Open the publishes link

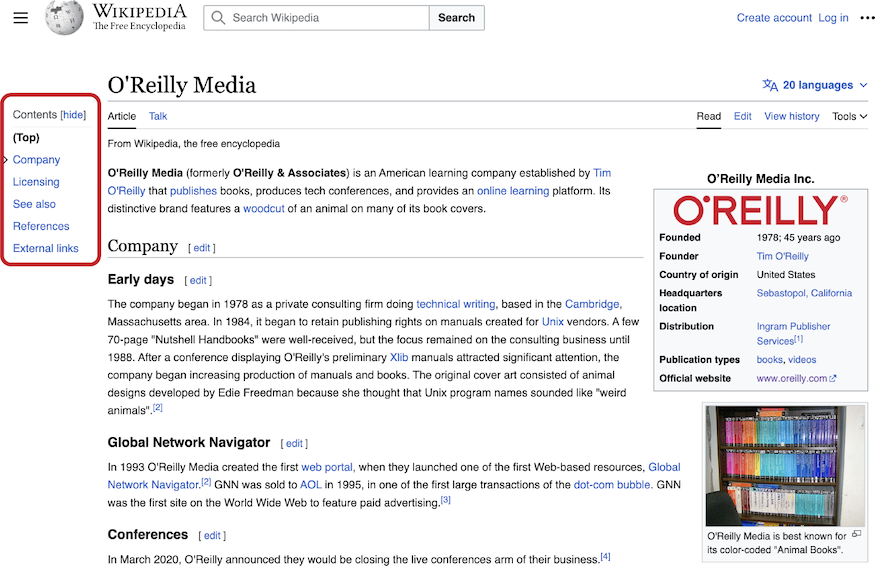click(x=193, y=191)
